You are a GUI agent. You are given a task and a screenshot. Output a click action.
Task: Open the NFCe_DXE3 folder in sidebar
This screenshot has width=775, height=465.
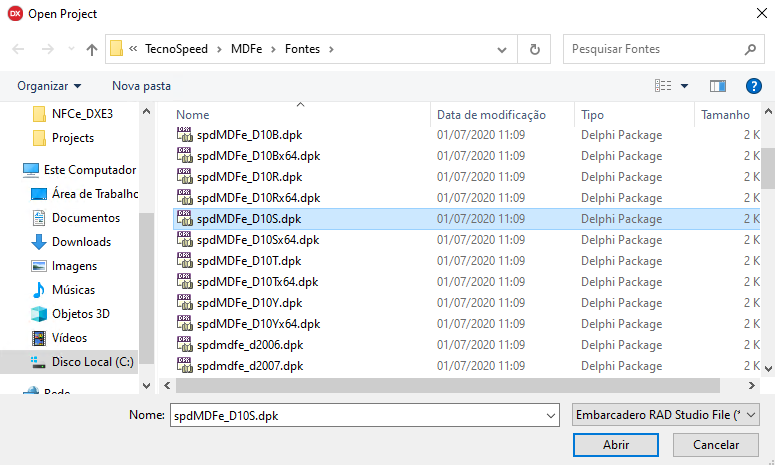[x=73, y=114]
